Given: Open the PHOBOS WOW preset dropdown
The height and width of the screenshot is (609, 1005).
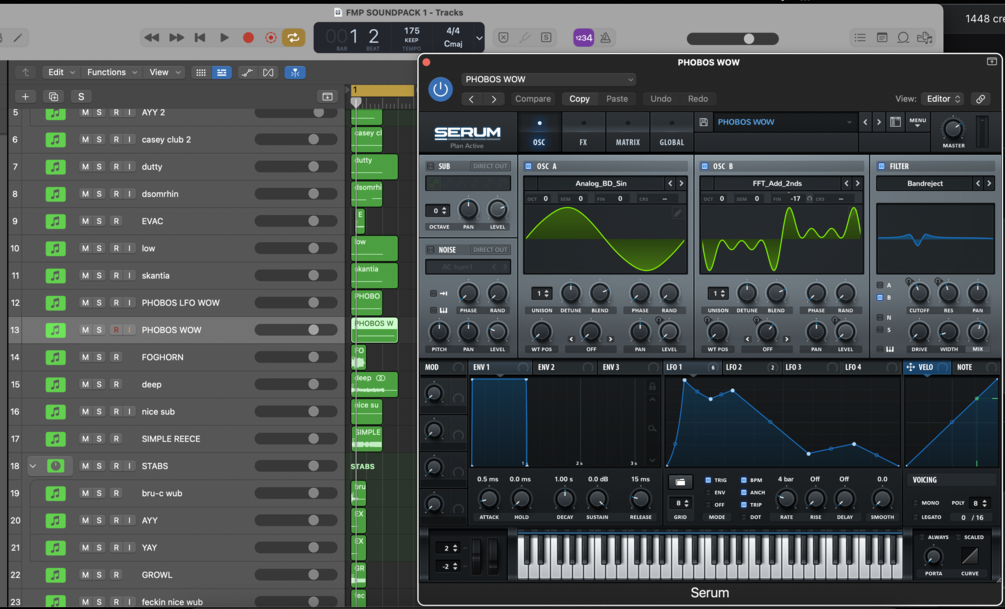Looking at the screenshot, I should pos(549,79).
